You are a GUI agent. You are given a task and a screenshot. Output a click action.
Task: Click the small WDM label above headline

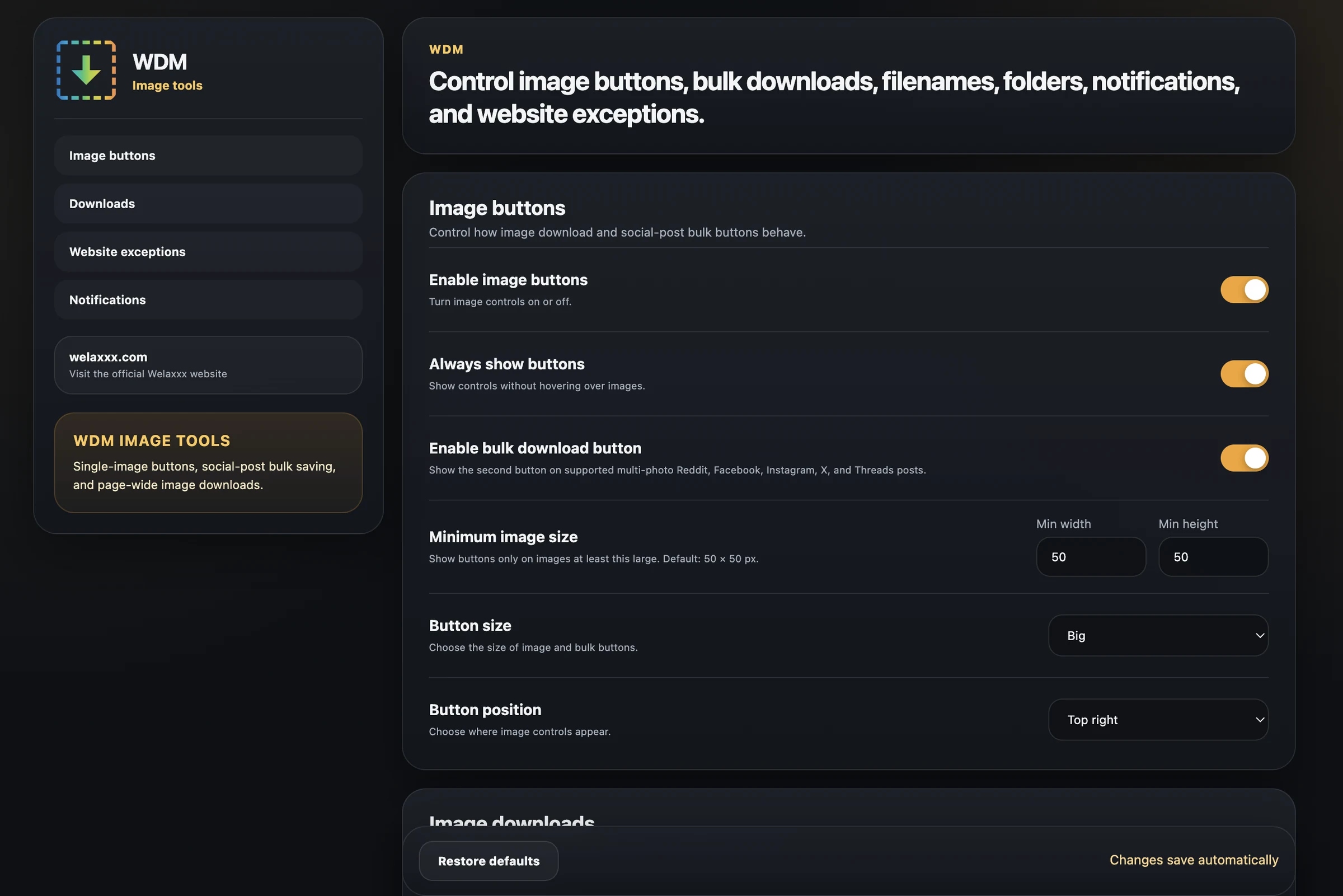pos(446,50)
